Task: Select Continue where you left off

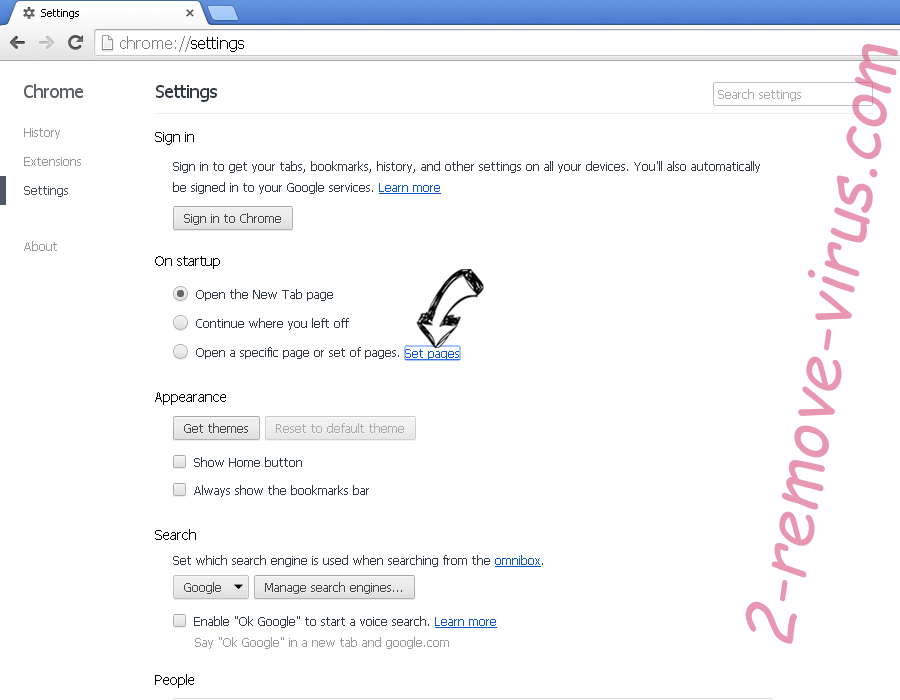Action: pos(180,322)
